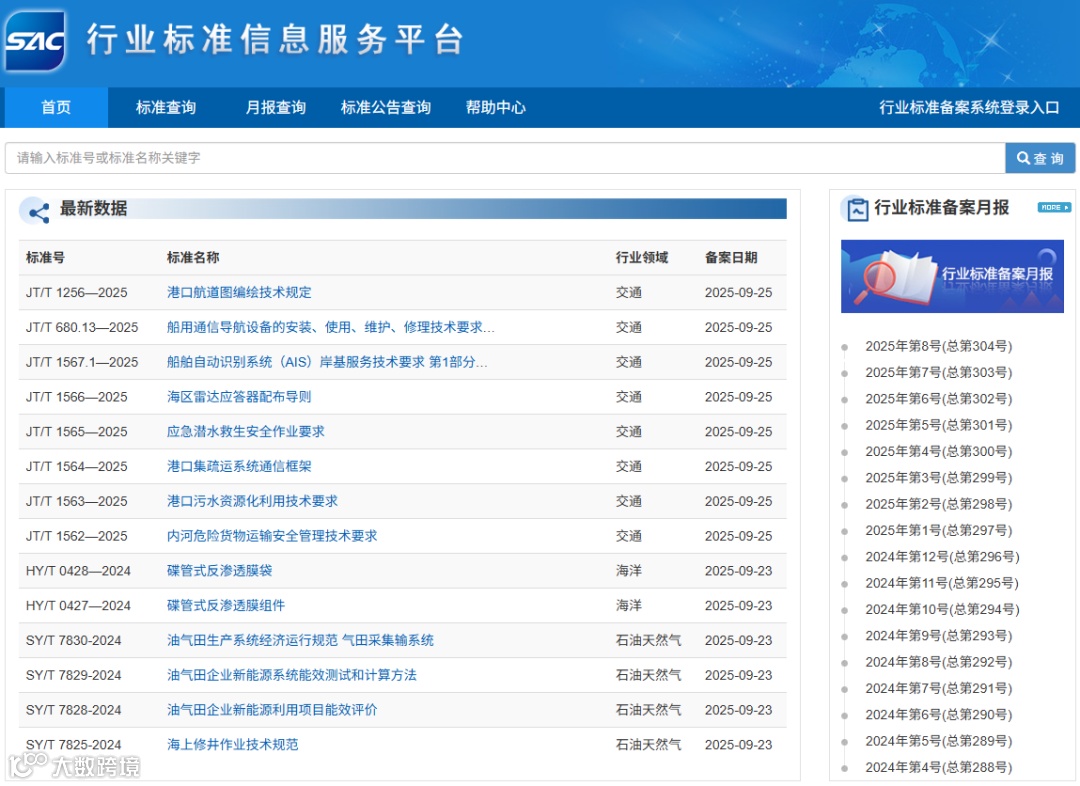The width and height of the screenshot is (1080, 786).
Task: Open 港口集疏运系统通信框架 link
Action: click(x=239, y=466)
